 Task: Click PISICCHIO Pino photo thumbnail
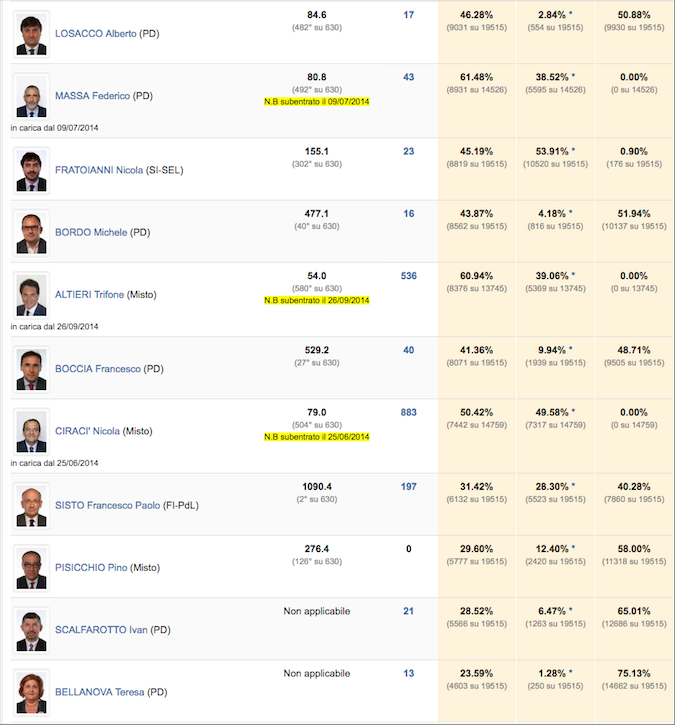click(31, 568)
